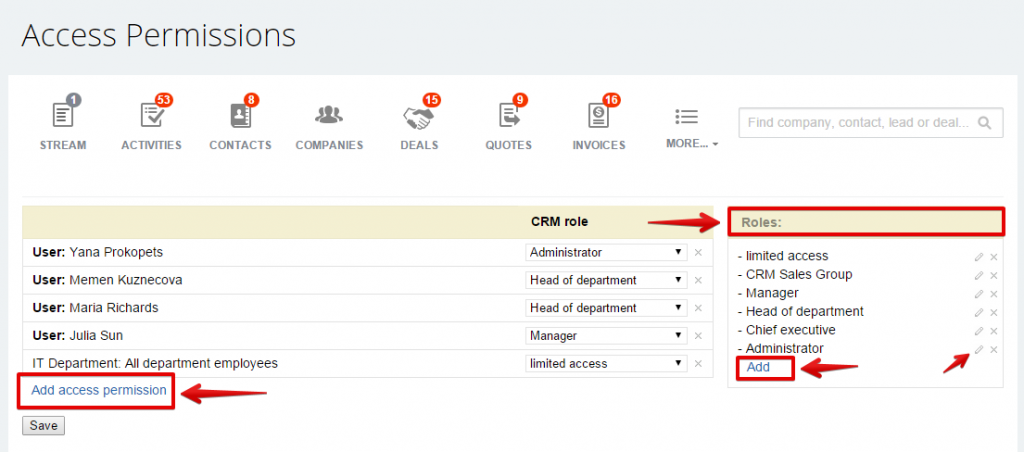Open the Companies icon
Image resolution: width=1024 pixels, height=452 pixels.
(x=329, y=116)
